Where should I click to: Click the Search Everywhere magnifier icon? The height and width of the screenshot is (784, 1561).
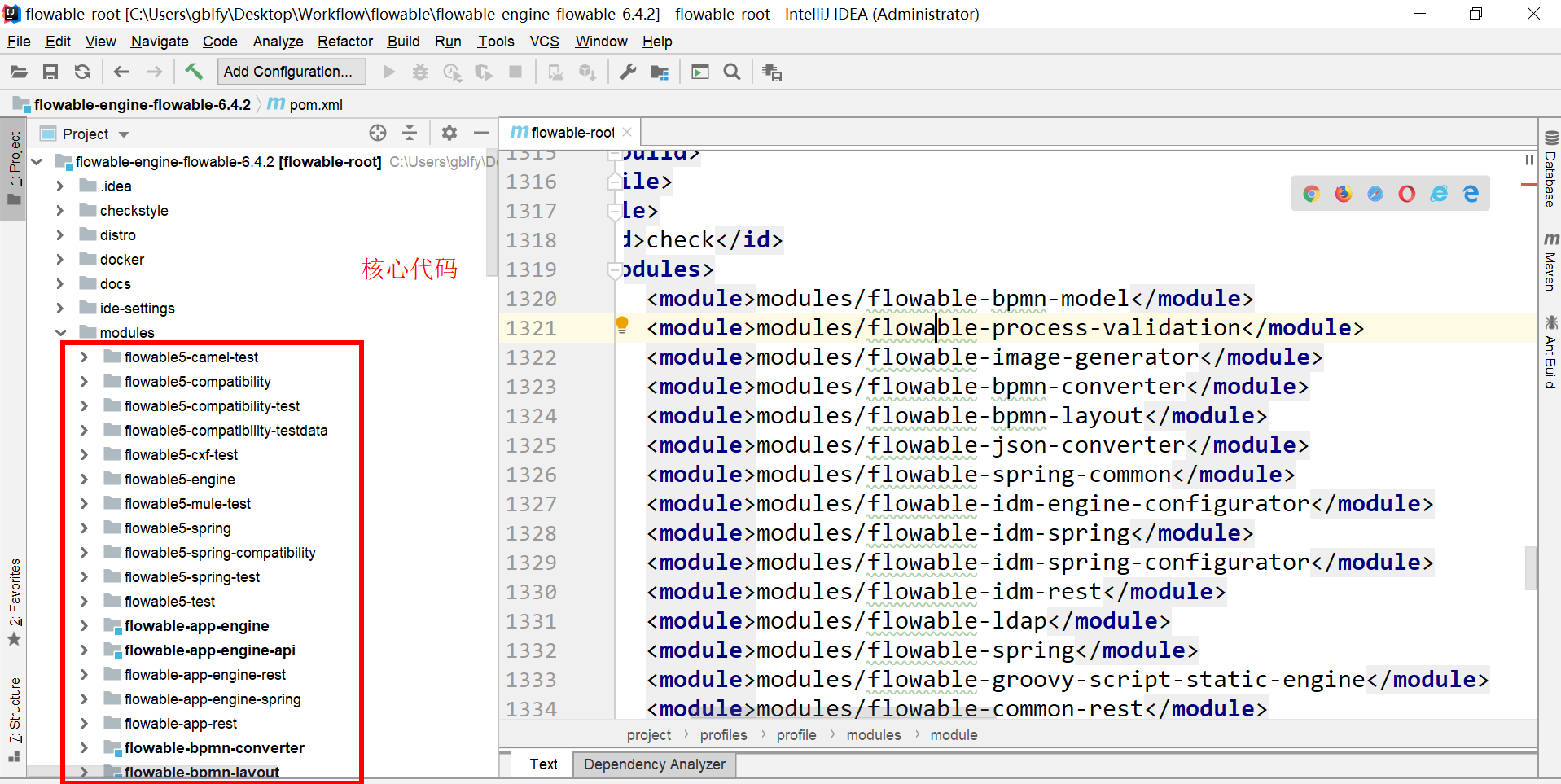pos(732,72)
